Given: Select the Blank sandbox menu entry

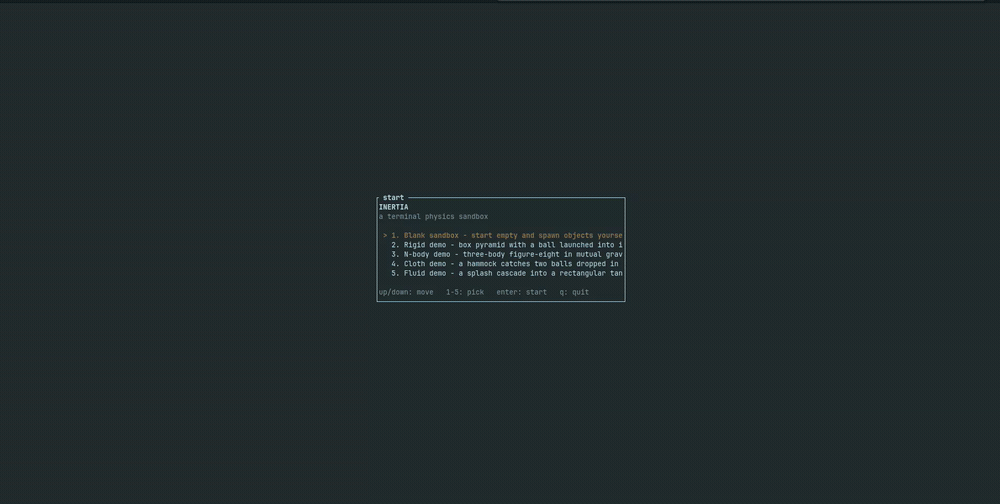Looking at the screenshot, I should pos(501,235).
